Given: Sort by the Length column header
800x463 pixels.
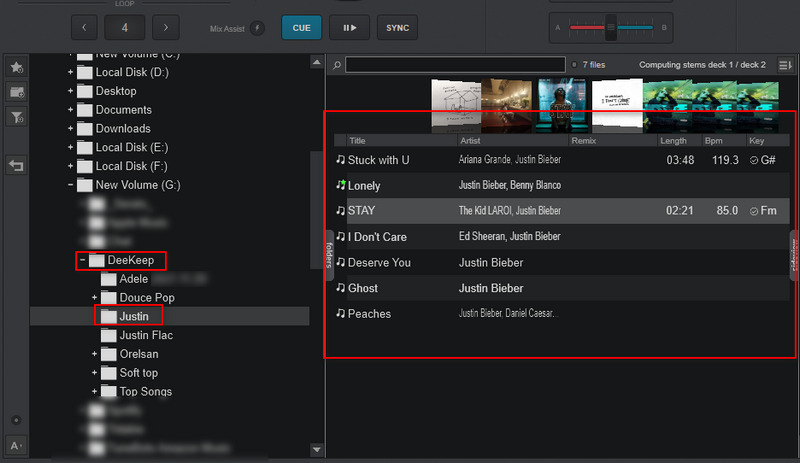Looking at the screenshot, I should 679,140.
